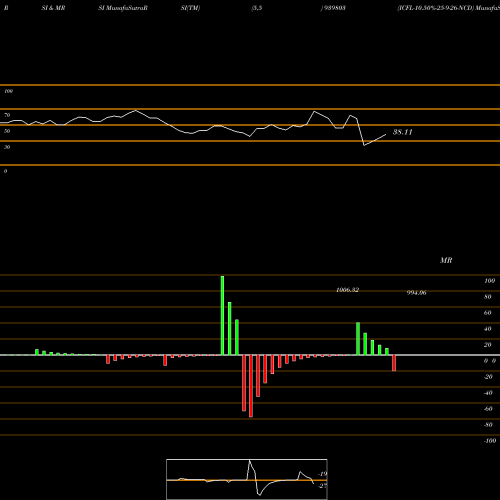Click the 80 label on the MR axis
The image size is (500, 500).
488,297
